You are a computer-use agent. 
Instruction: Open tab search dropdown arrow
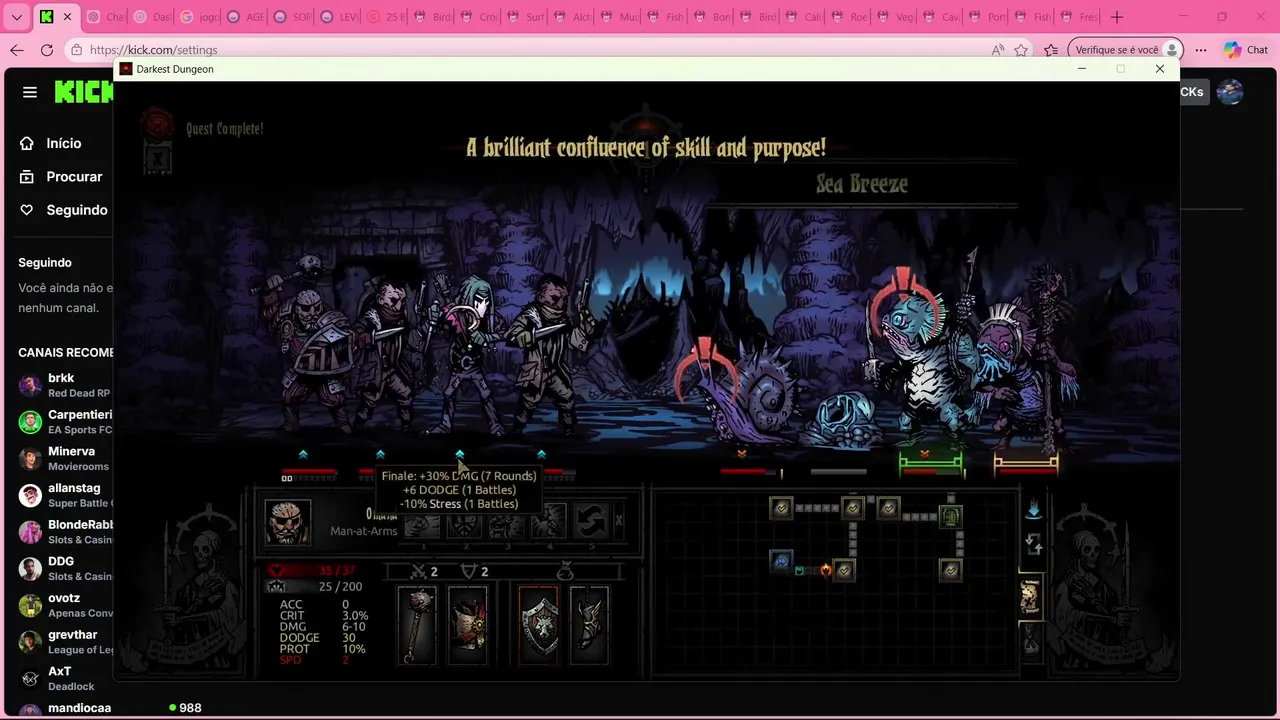[16, 17]
